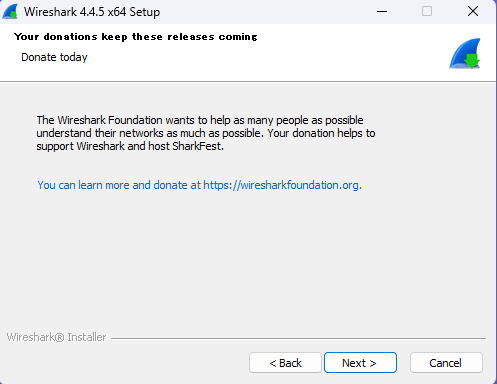This screenshot has width=497, height=384.
Task: Click the Wireshark installer logo in header
Action: tap(465, 54)
